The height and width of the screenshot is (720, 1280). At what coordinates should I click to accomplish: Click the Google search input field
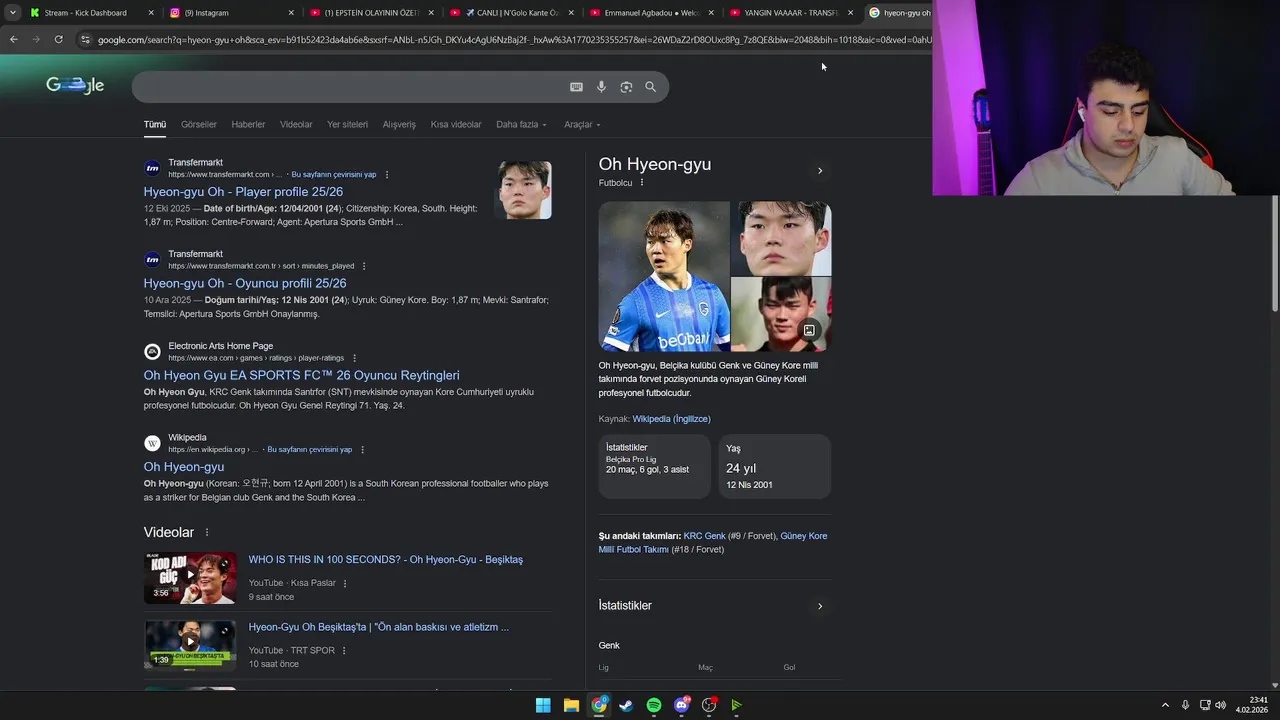[x=350, y=87]
